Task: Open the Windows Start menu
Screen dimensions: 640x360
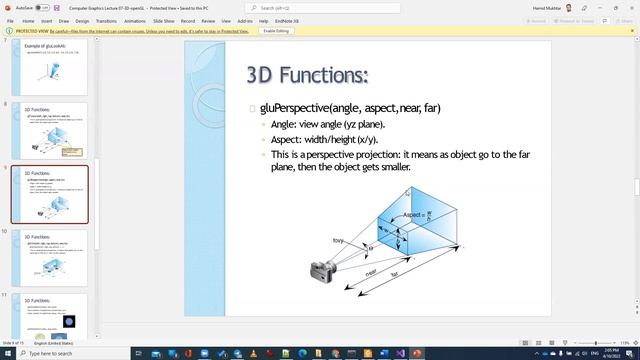Action: (x=8, y=353)
